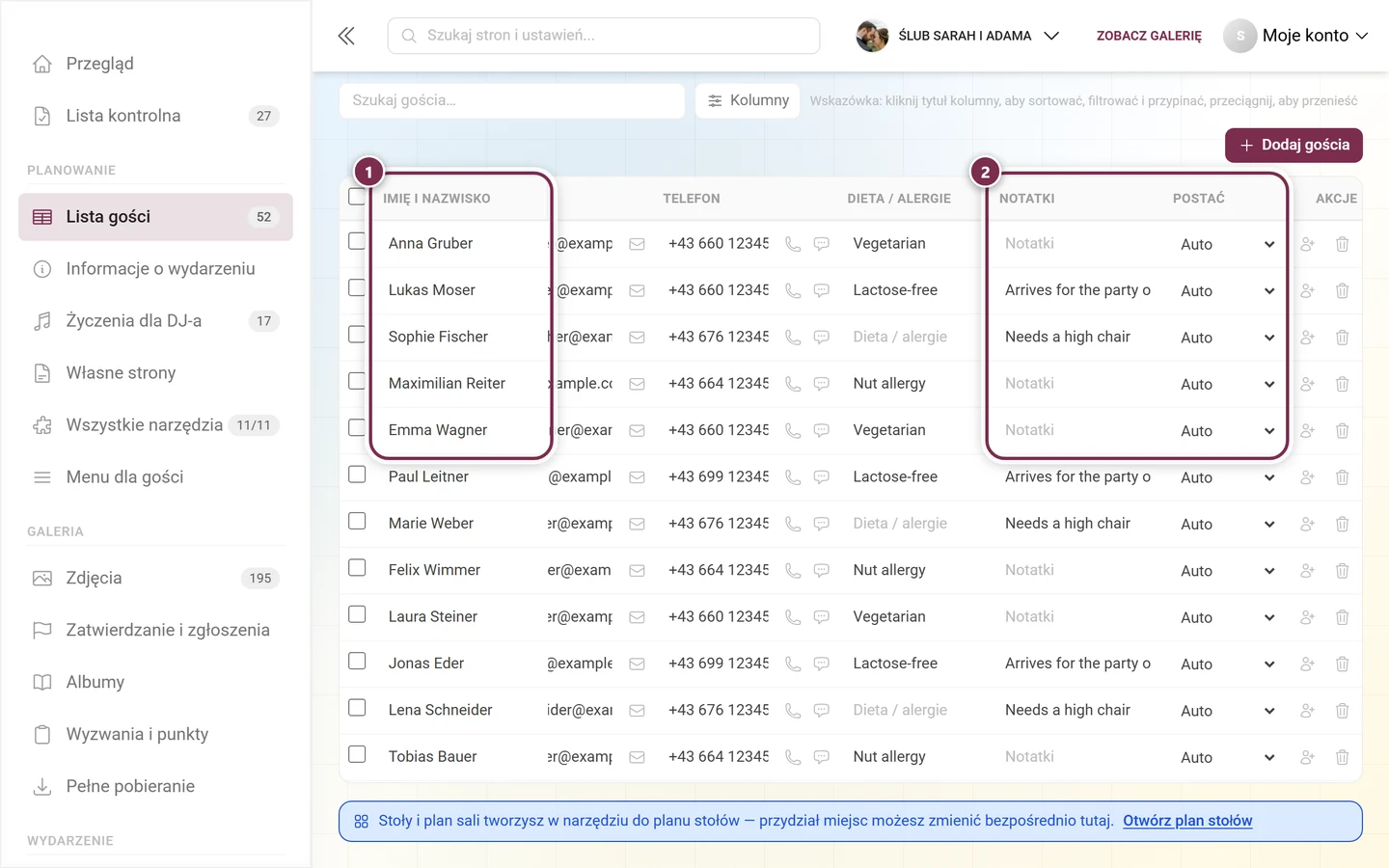Click the phone icon in Lukas Moser's row

(793, 291)
